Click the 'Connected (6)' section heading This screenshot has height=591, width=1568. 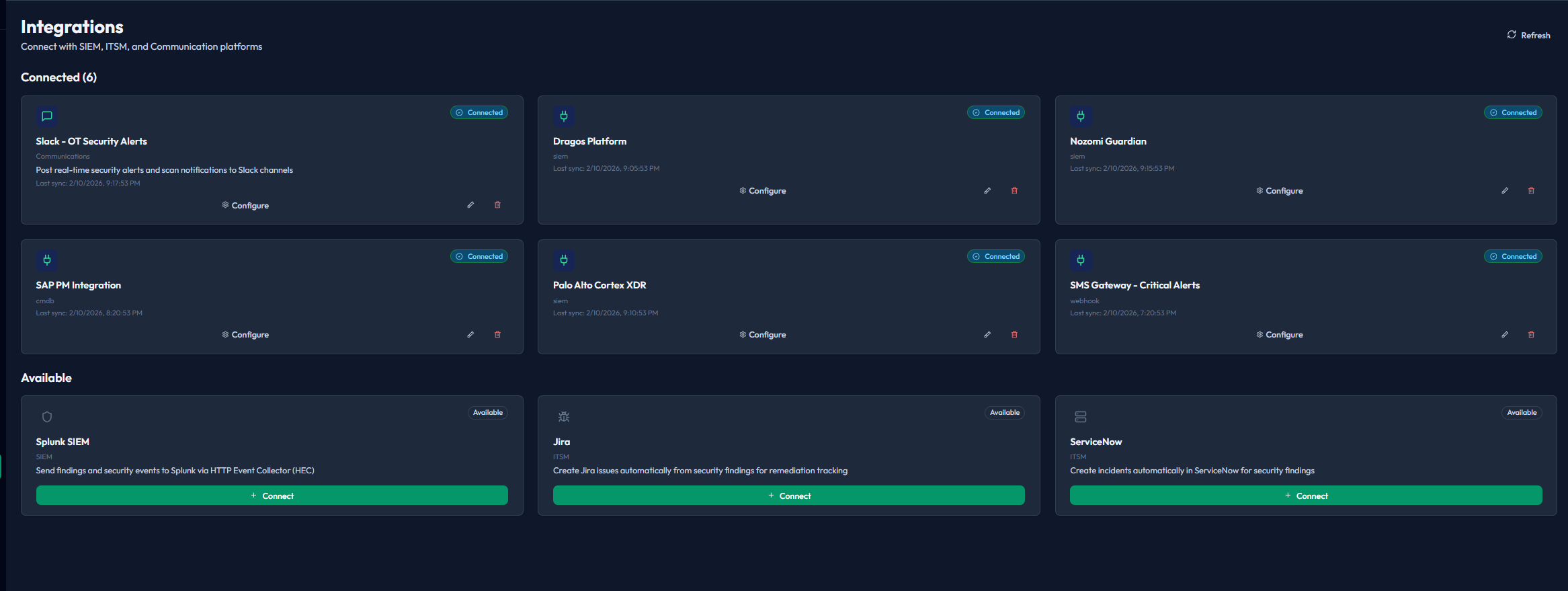coord(58,77)
